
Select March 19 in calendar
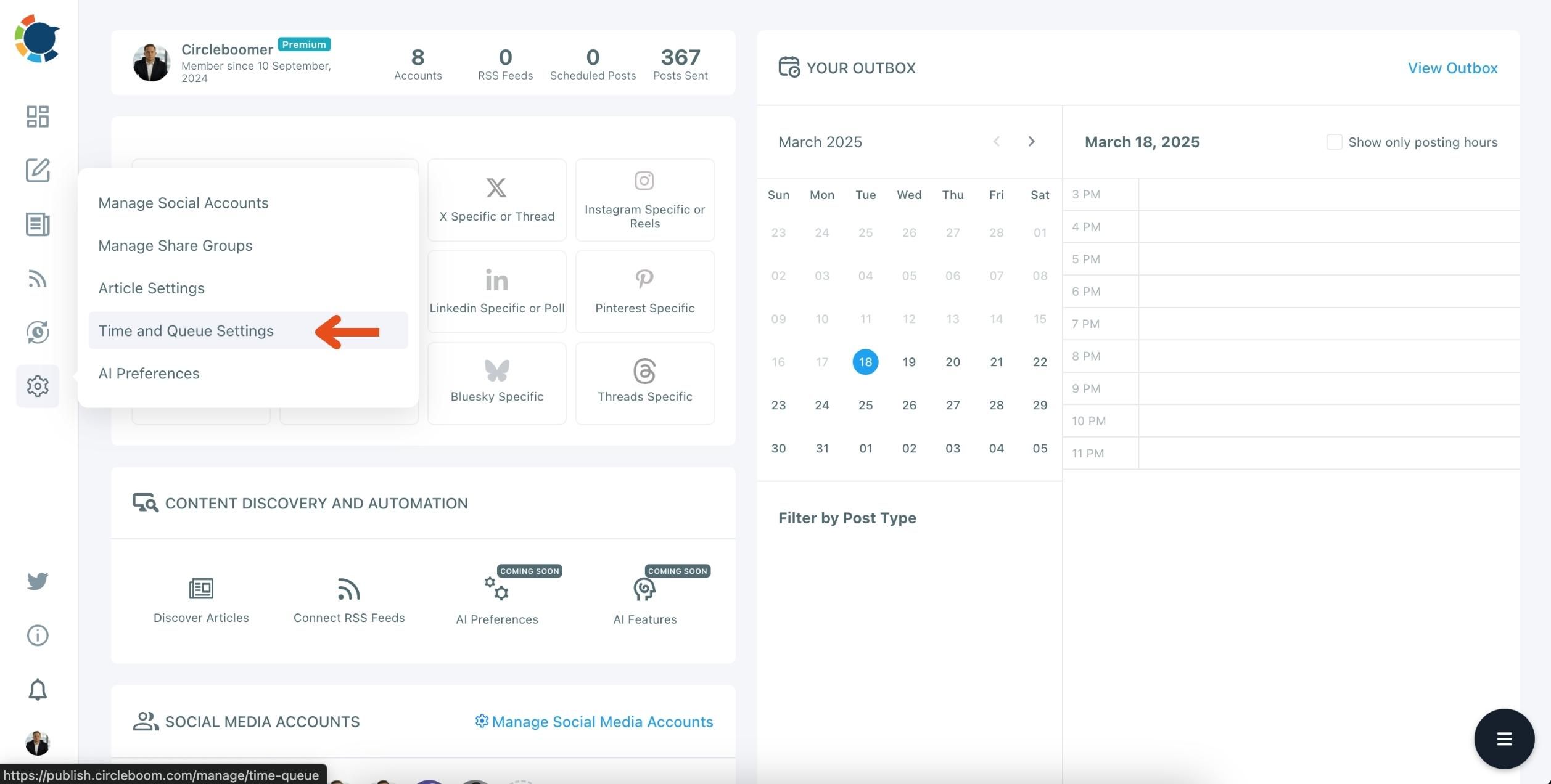[909, 362]
